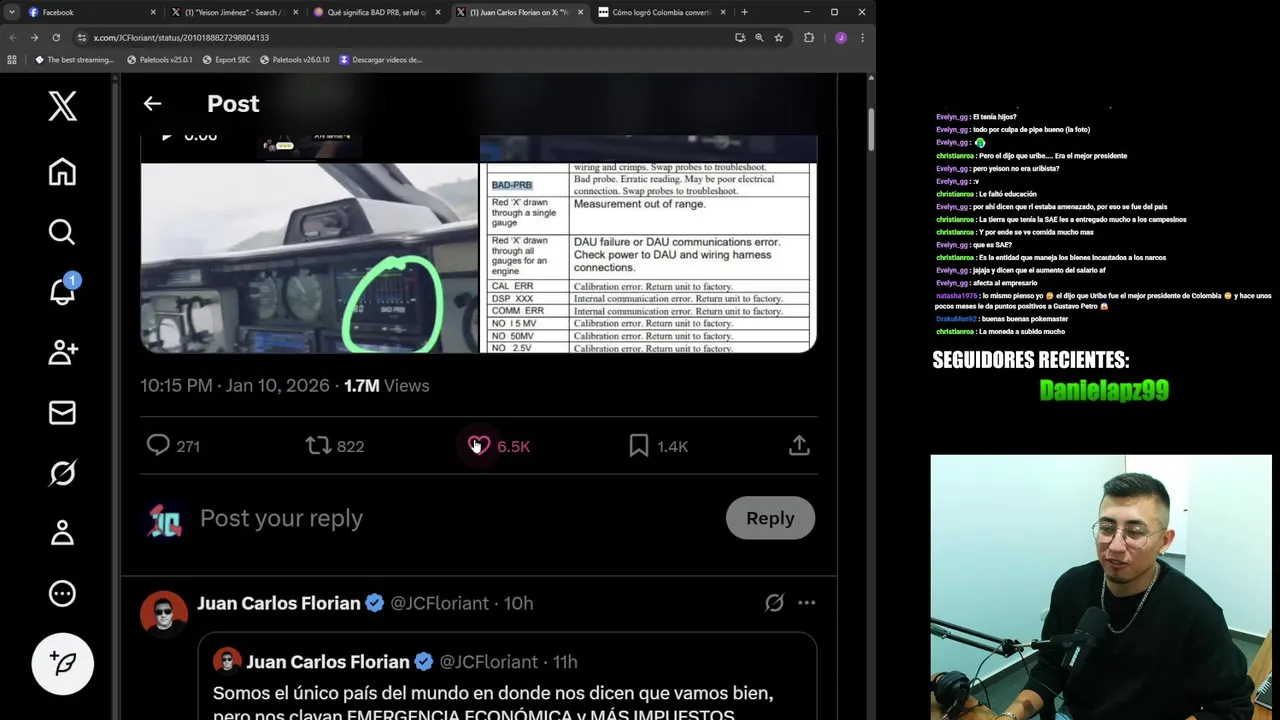Image resolution: width=1280 pixels, height=720 pixels.
Task: Open the Extensions puzzle icon
Action: [x=809, y=37]
